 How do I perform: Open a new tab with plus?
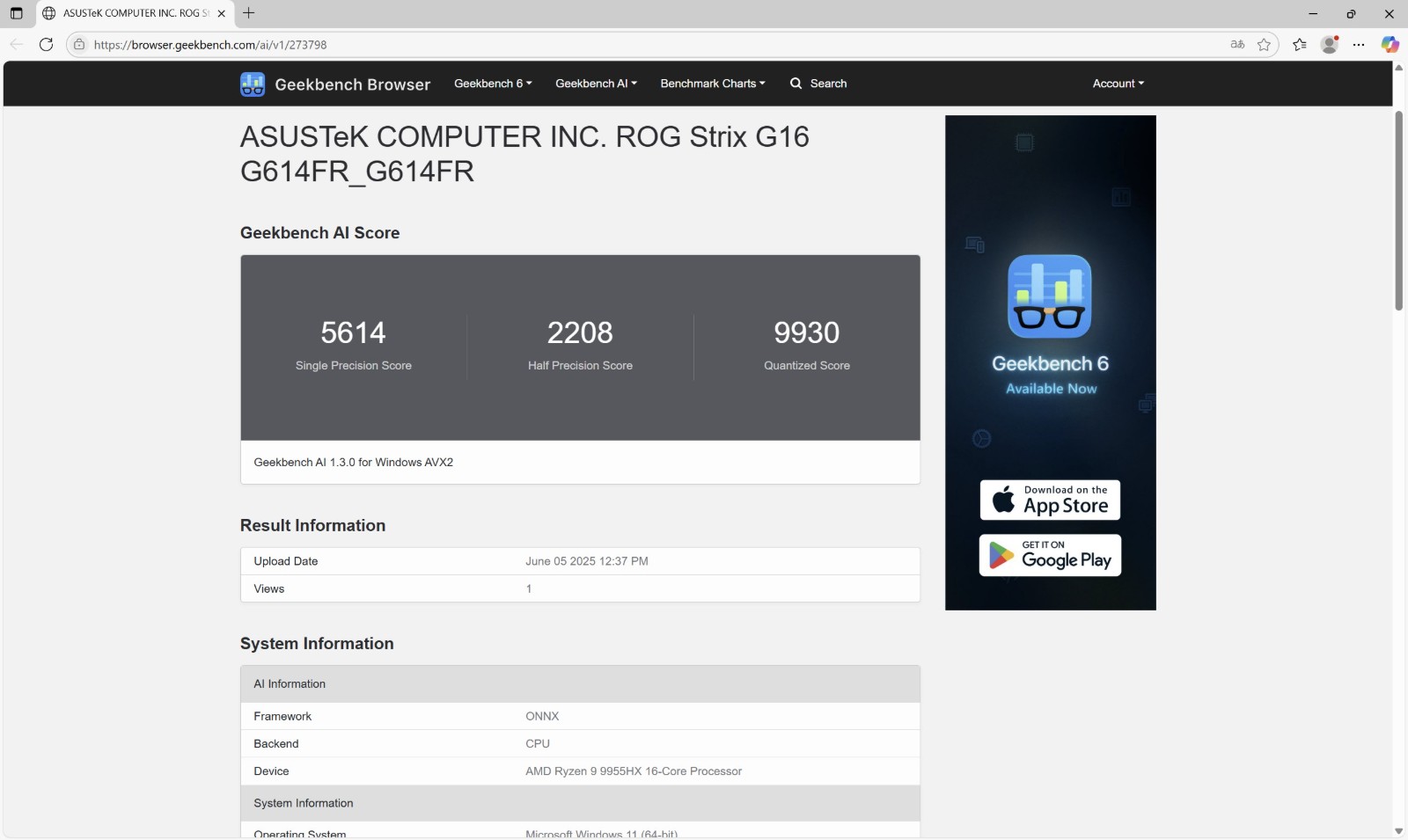(x=249, y=13)
